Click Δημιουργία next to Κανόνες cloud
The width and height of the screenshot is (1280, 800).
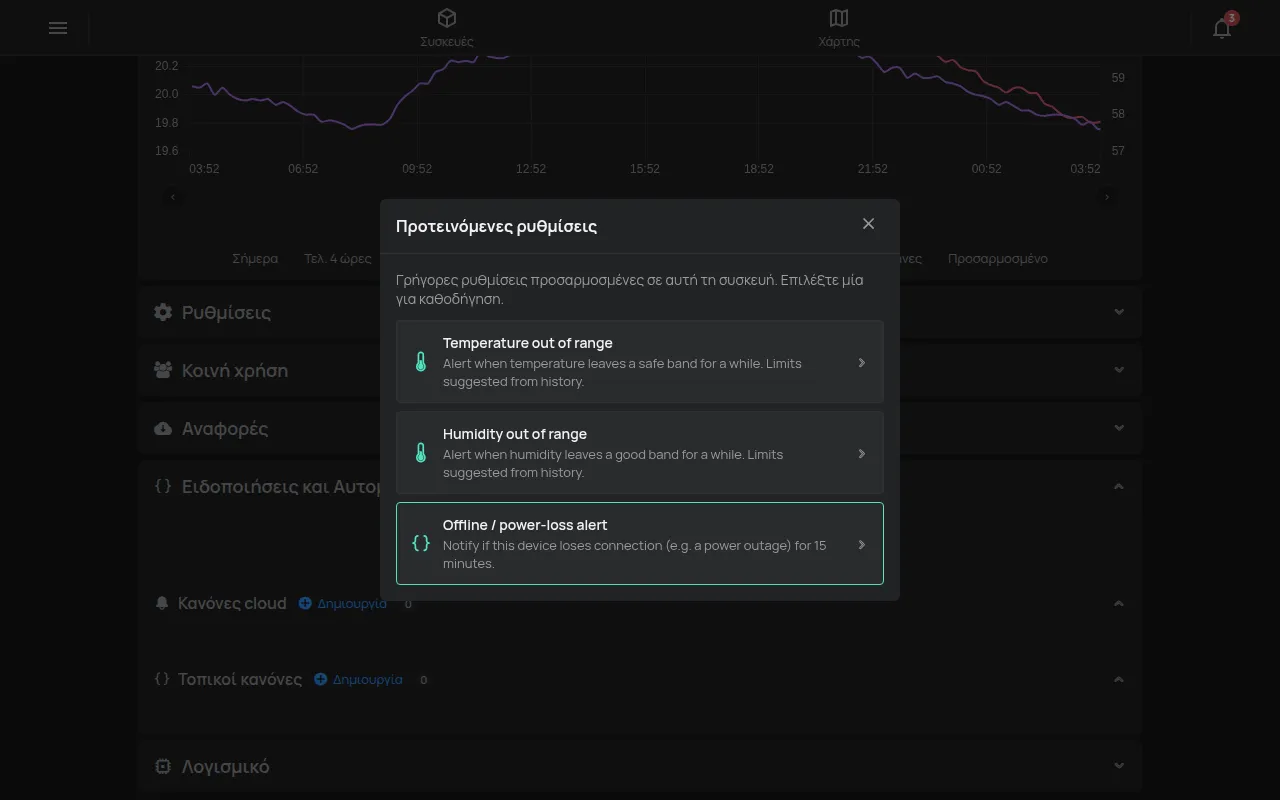343,603
